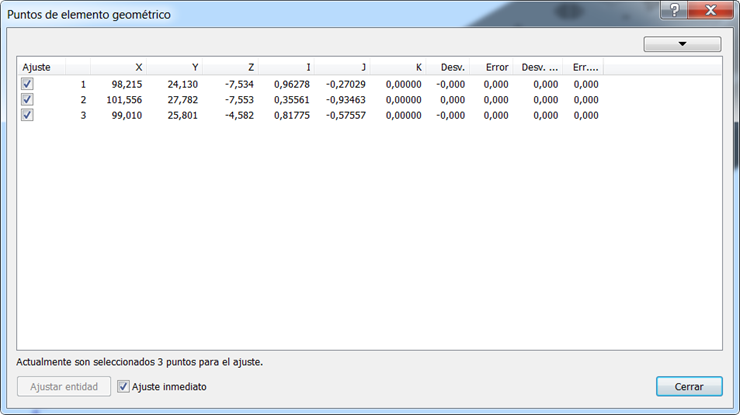The height and width of the screenshot is (415, 740).
Task: Click the truncated 'Err....' column header
Action: point(583,67)
